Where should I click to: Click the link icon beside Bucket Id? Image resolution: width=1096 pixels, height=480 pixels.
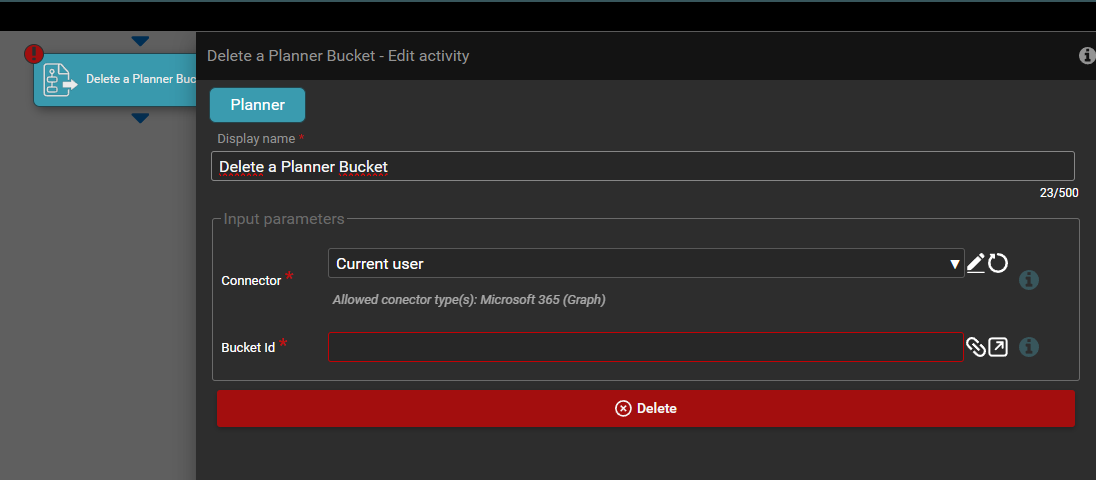click(975, 347)
